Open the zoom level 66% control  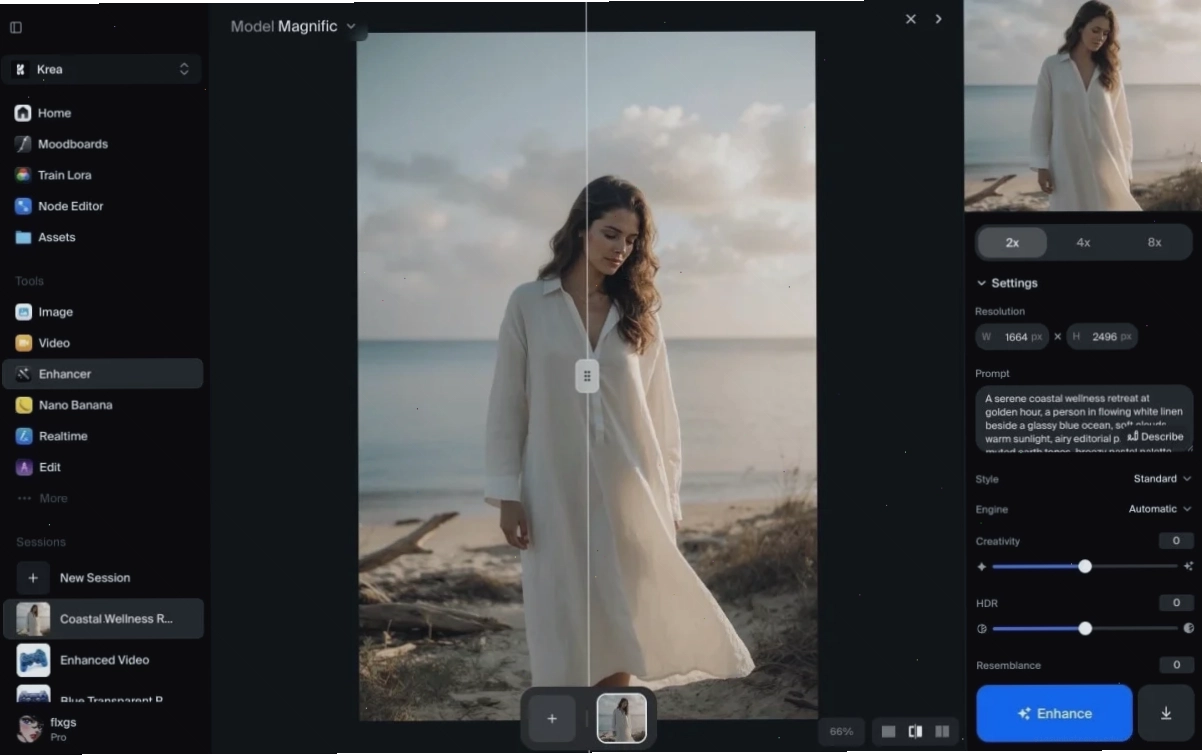click(841, 732)
